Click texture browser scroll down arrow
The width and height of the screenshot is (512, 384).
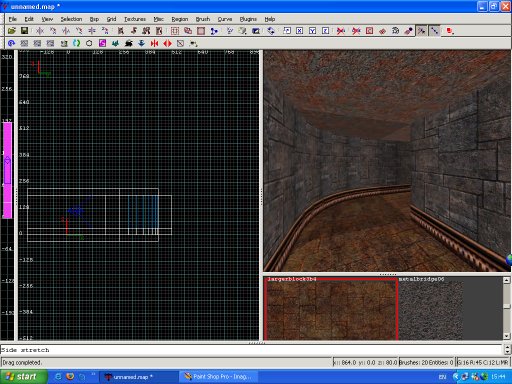click(x=506, y=336)
